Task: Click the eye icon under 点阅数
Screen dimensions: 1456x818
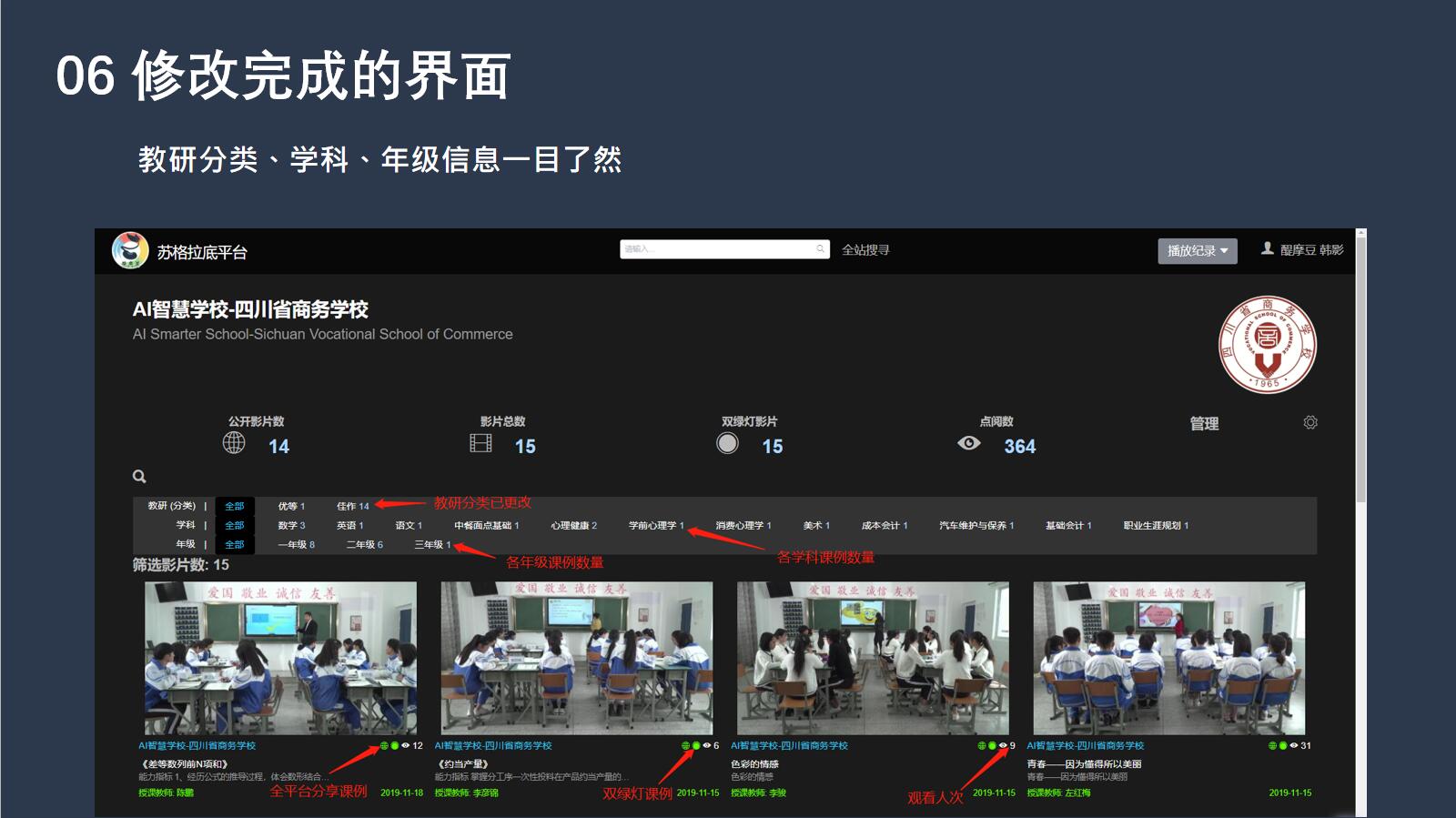Action: pyautogui.click(x=968, y=443)
